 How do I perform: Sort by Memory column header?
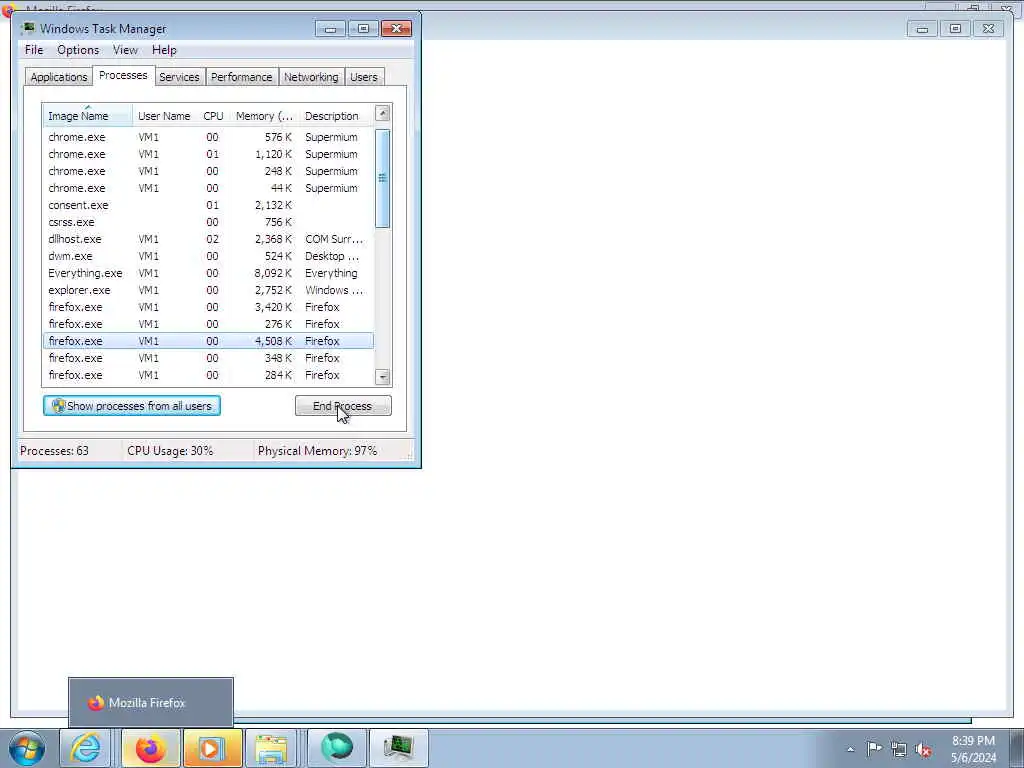264,116
